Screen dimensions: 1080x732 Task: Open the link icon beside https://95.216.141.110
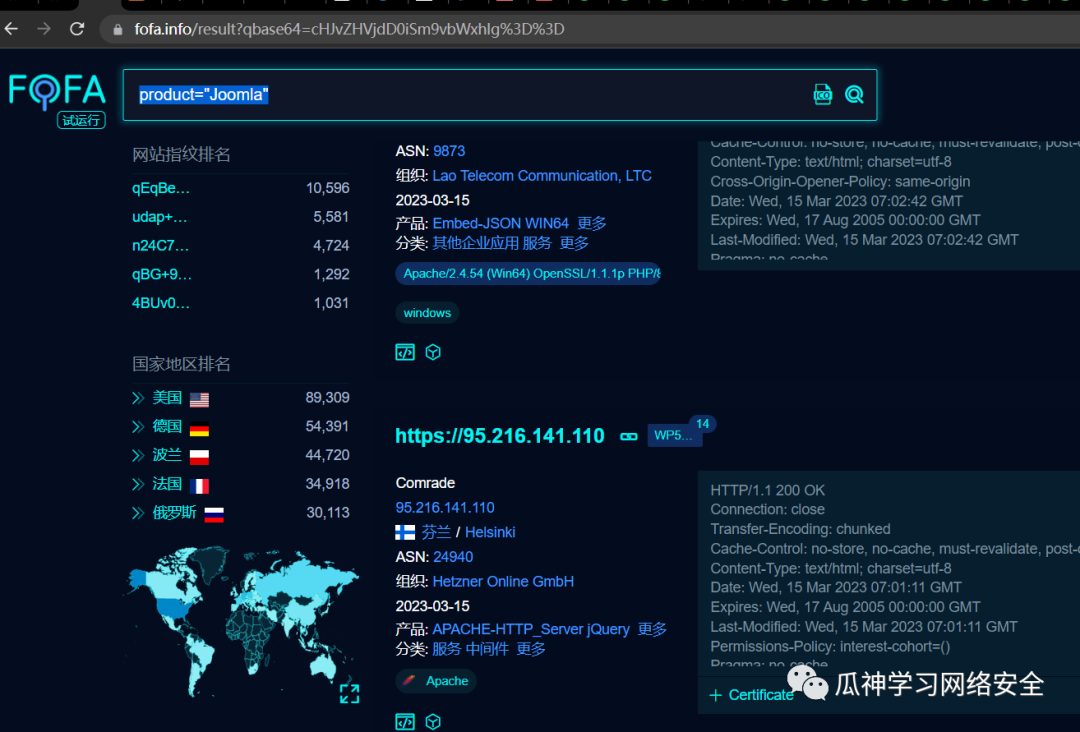tap(629, 436)
